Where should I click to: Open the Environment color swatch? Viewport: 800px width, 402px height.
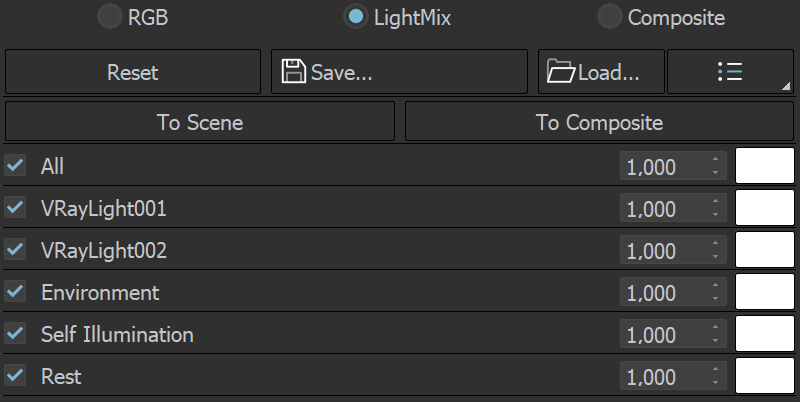[x=765, y=292]
